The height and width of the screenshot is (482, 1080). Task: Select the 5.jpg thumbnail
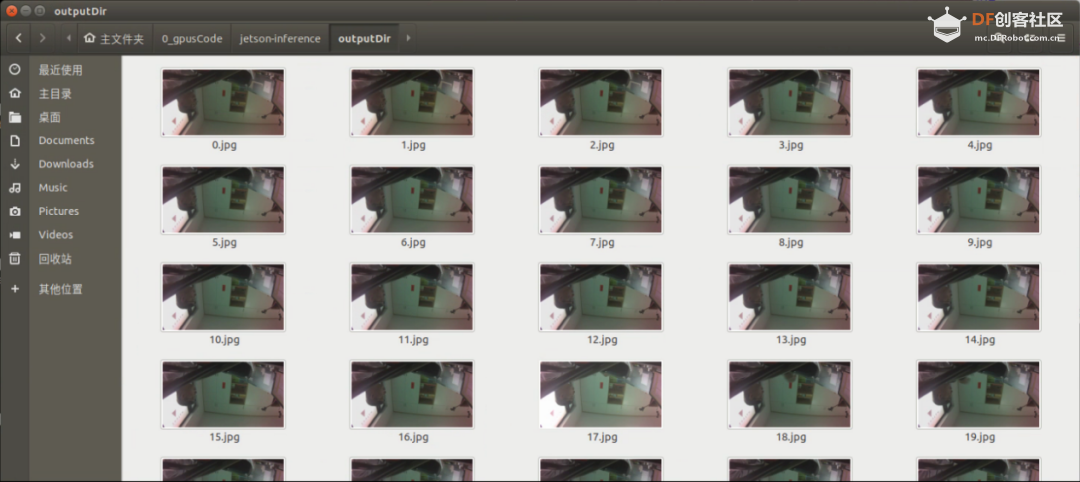click(x=223, y=200)
